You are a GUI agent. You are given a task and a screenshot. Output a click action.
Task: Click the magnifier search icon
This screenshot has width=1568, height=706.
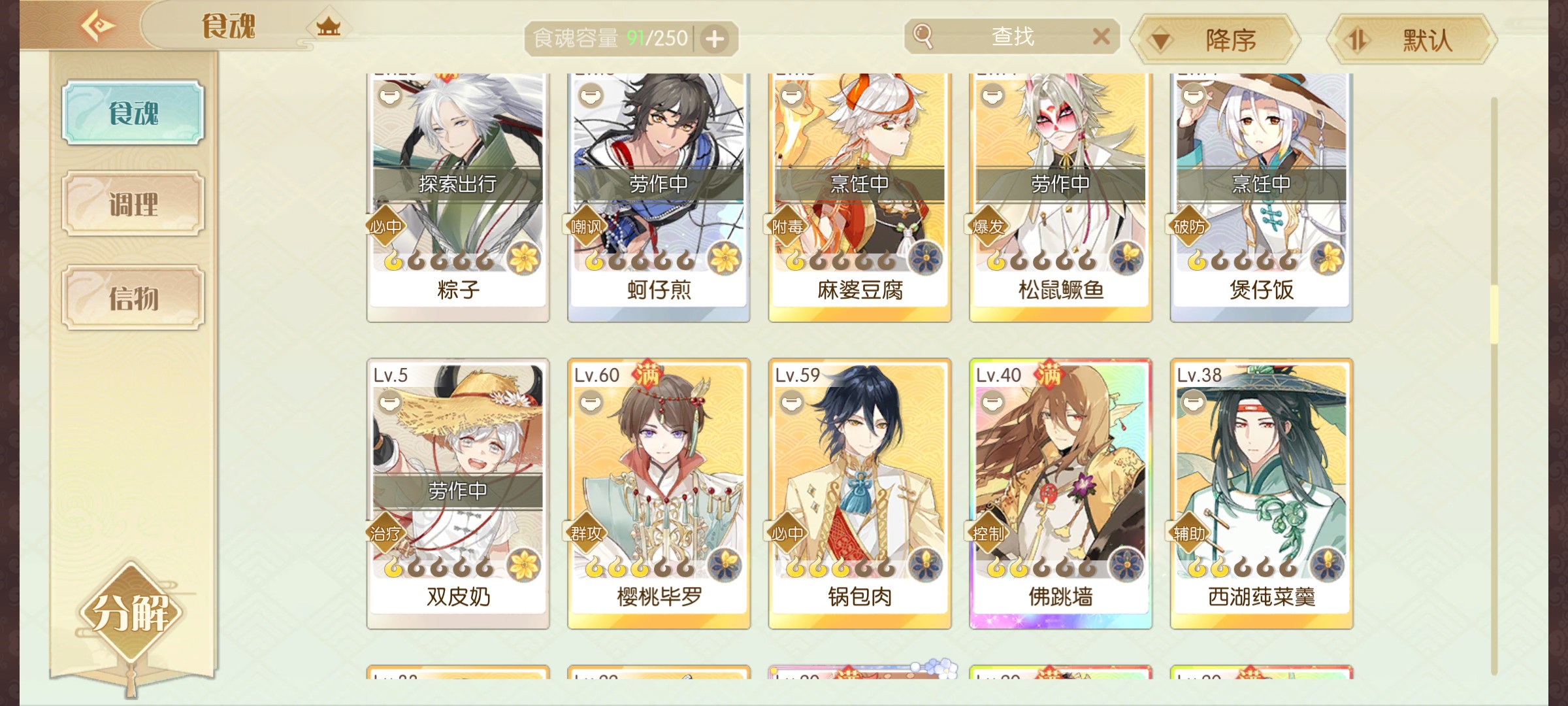click(x=923, y=36)
